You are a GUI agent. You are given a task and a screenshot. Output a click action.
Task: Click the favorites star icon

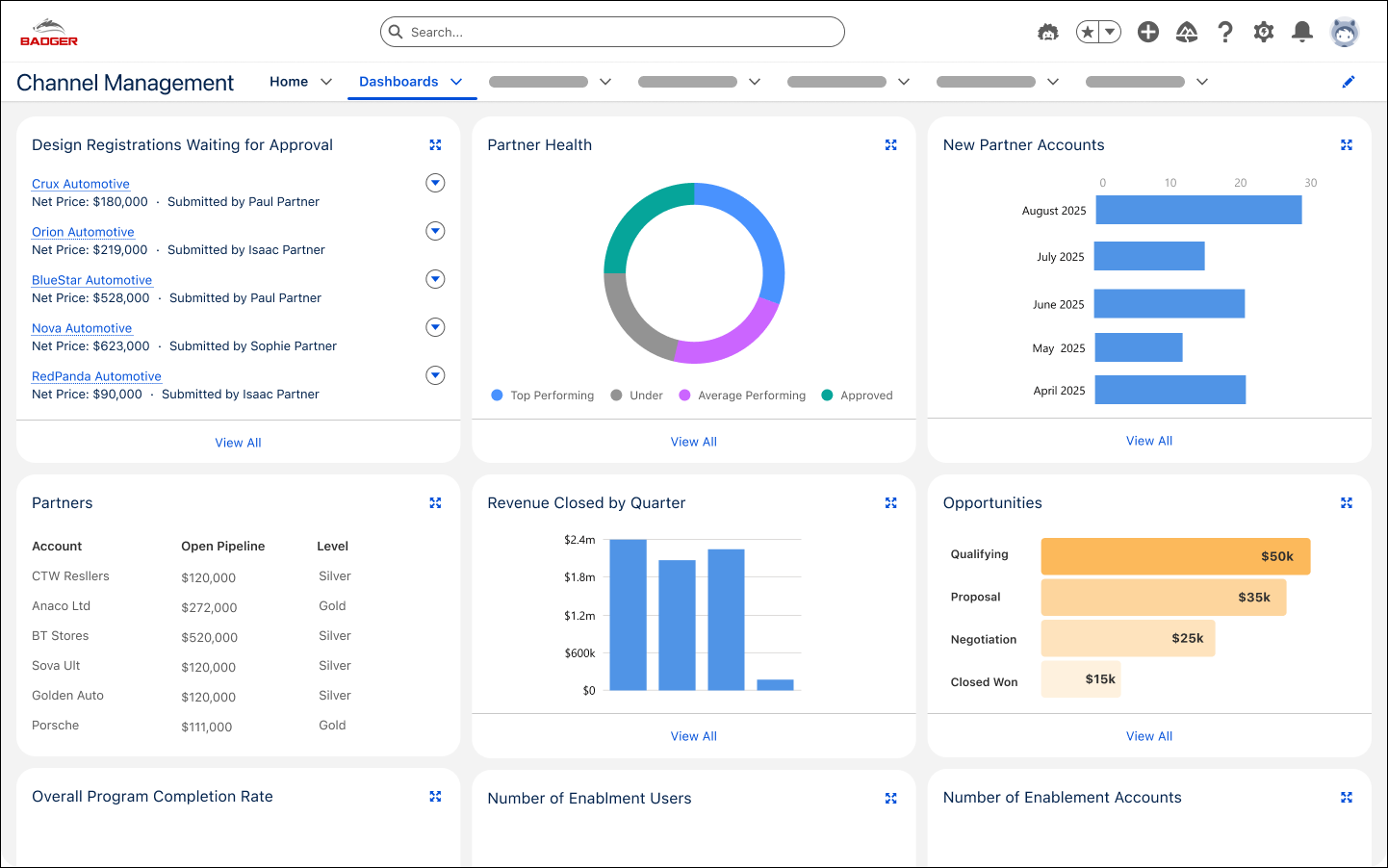[x=1088, y=32]
